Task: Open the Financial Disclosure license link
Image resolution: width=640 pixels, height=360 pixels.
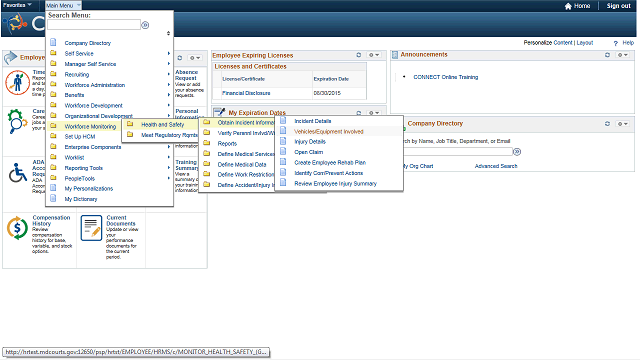Action: [x=246, y=93]
